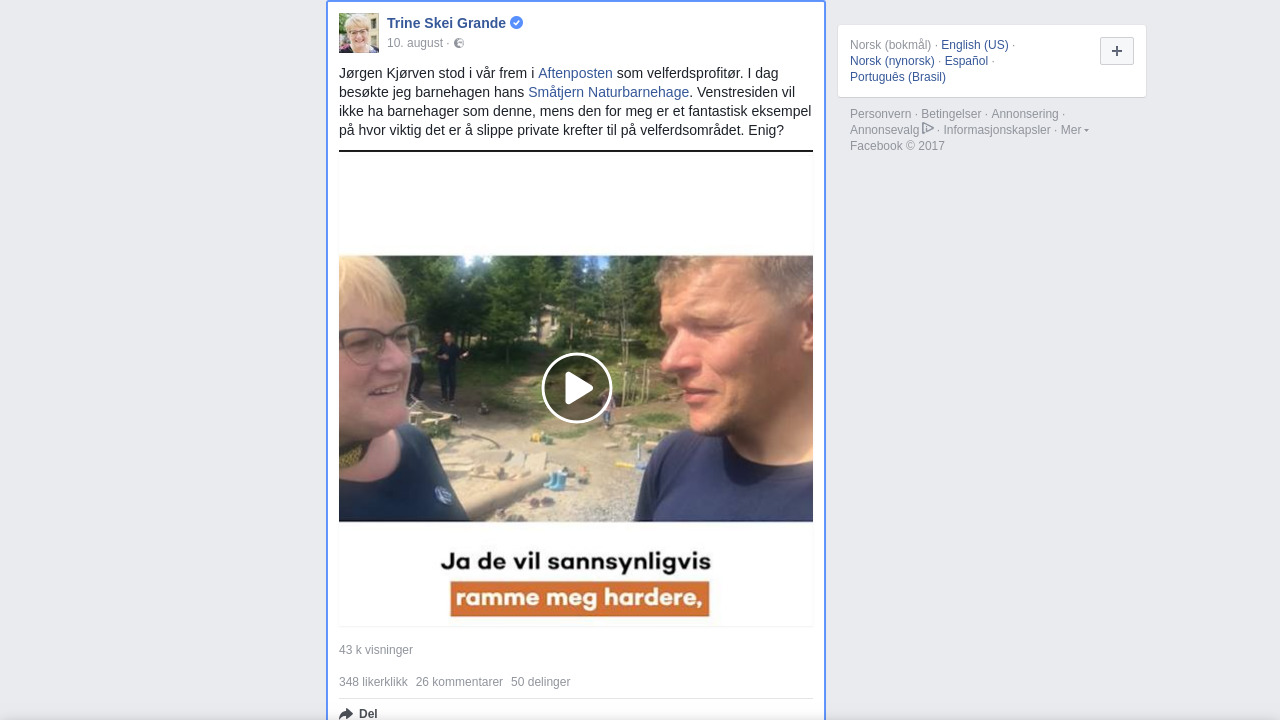1280x720 pixels.
Task: Click the 10. august timestamp
Action: tap(415, 43)
